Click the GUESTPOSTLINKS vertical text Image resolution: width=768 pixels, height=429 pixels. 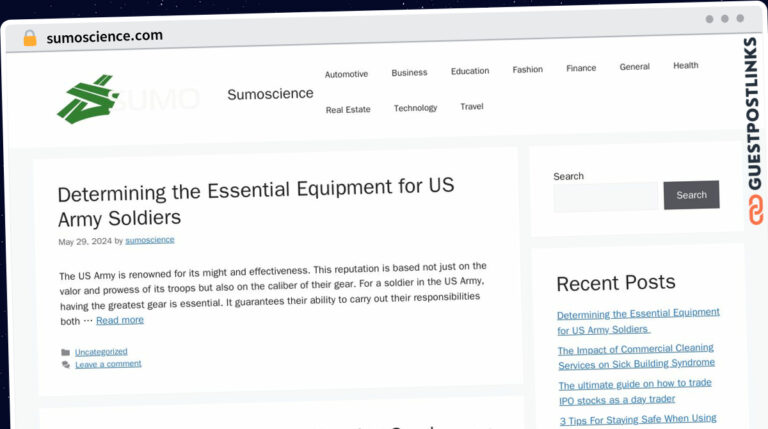[x=753, y=114]
